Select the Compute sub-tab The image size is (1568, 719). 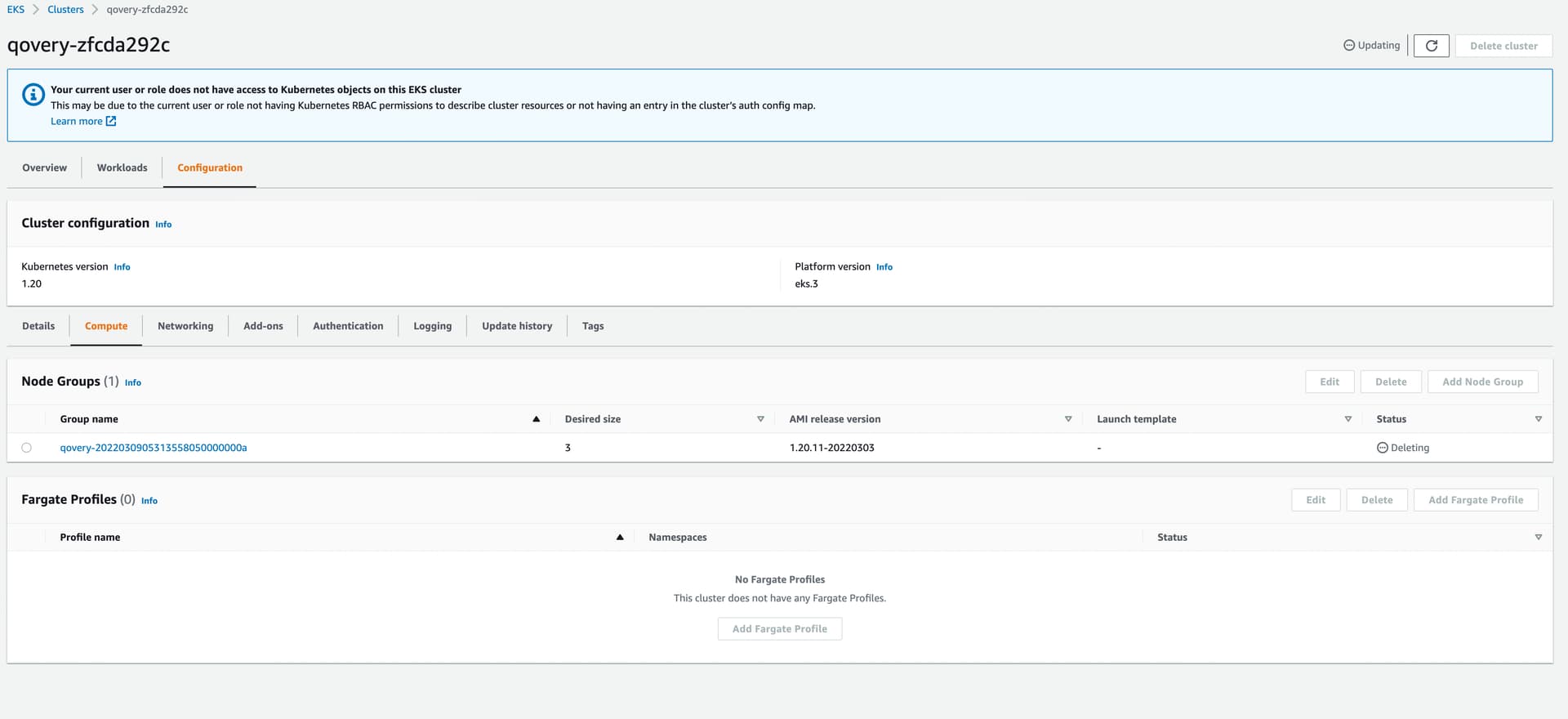point(106,326)
